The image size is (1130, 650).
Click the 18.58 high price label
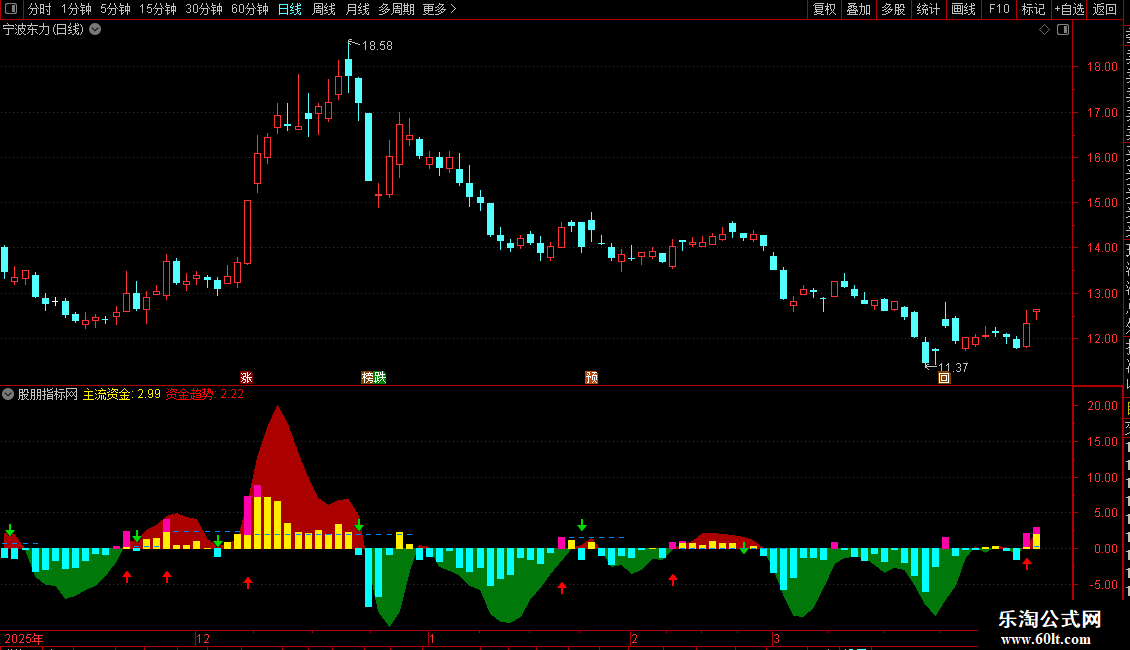coord(377,45)
